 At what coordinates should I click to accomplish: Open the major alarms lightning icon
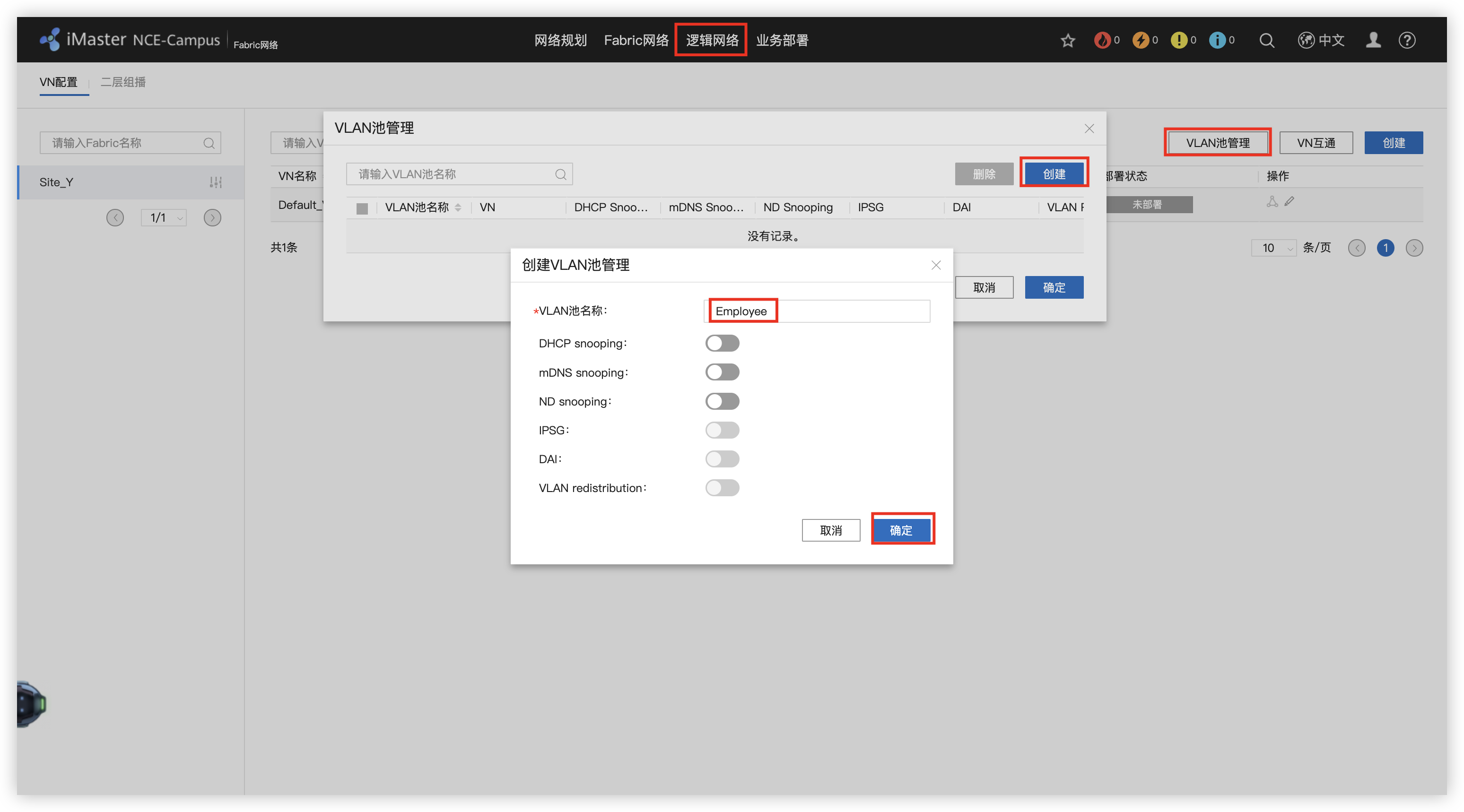(x=1140, y=40)
